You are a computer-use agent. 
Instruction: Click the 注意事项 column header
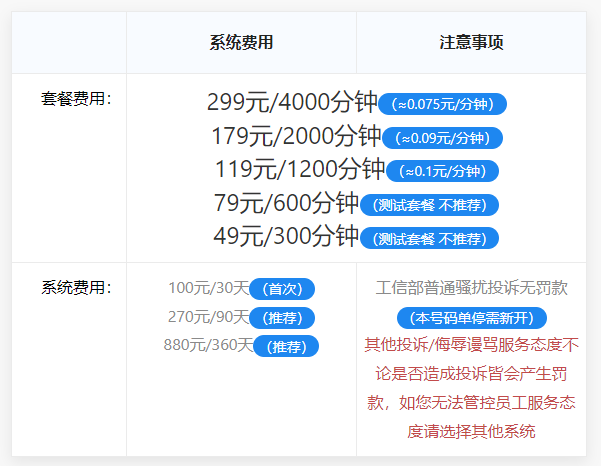coord(471,42)
